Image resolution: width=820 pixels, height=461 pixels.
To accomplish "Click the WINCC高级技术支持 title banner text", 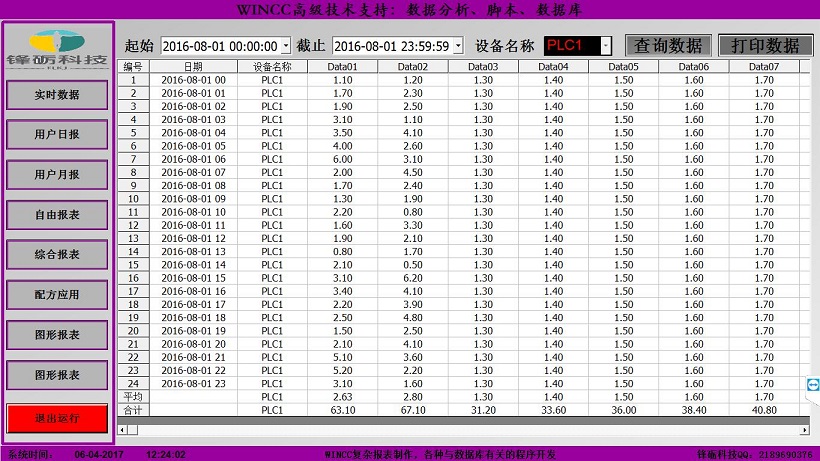I will 409,9.
